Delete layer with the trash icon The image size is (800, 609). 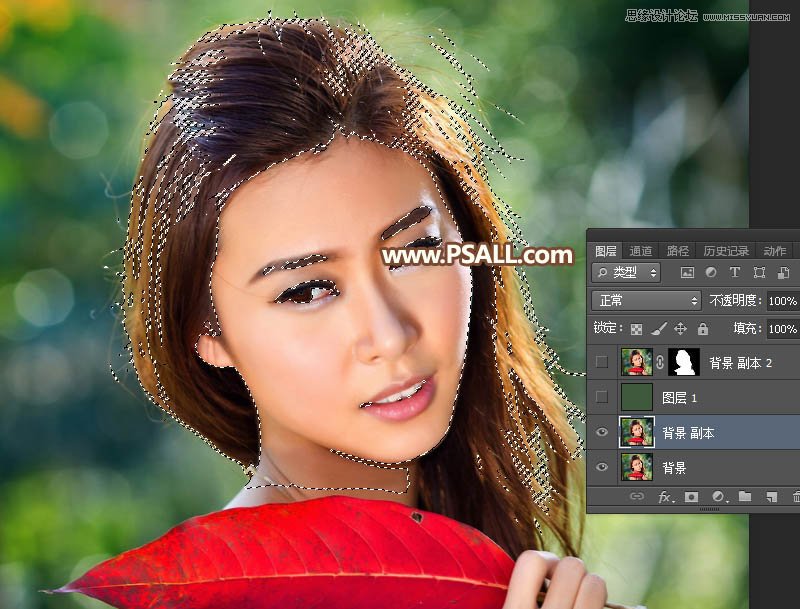click(796, 496)
